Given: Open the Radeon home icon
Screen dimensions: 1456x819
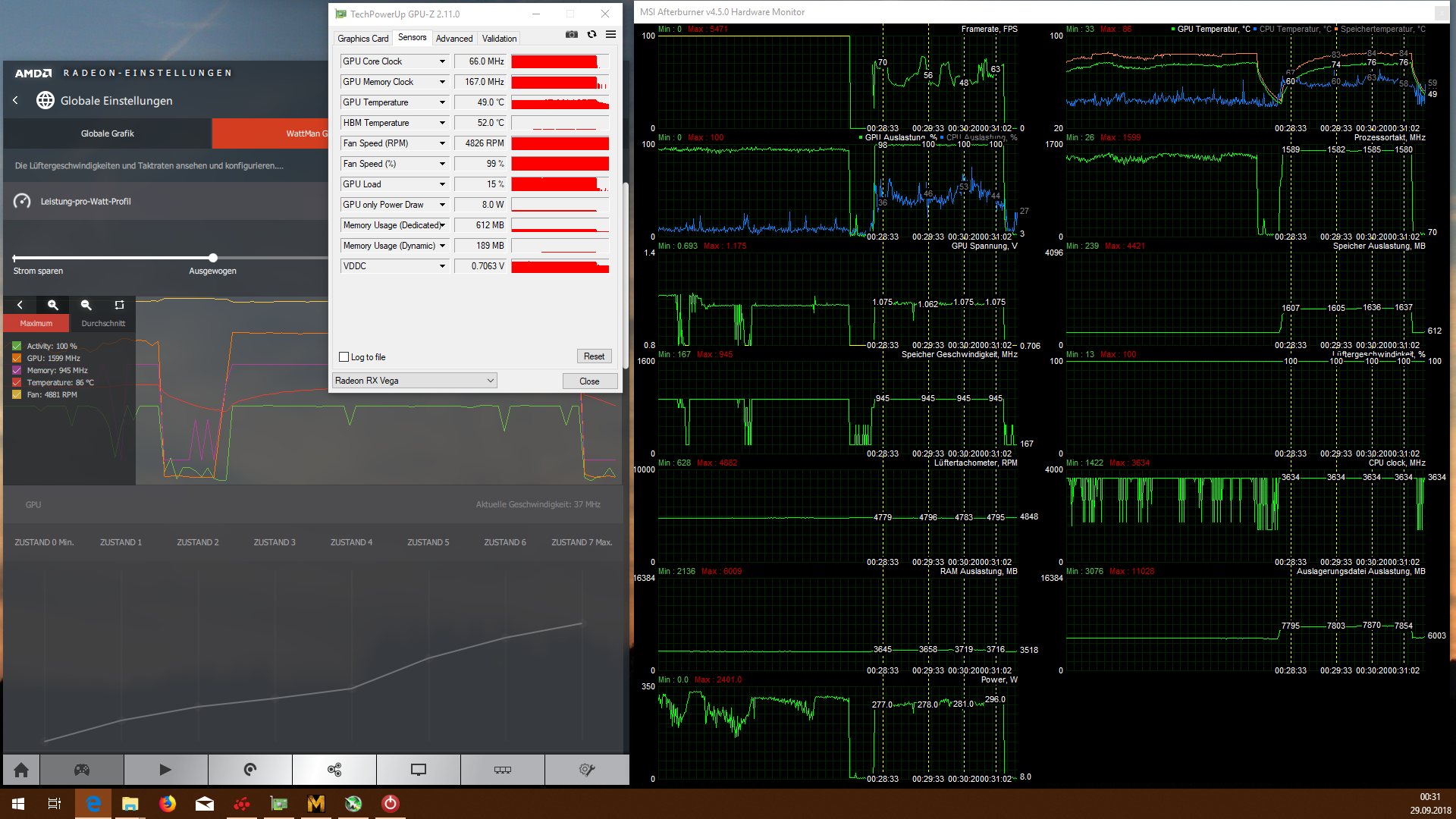Looking at the screenshot, I should 21,770.
